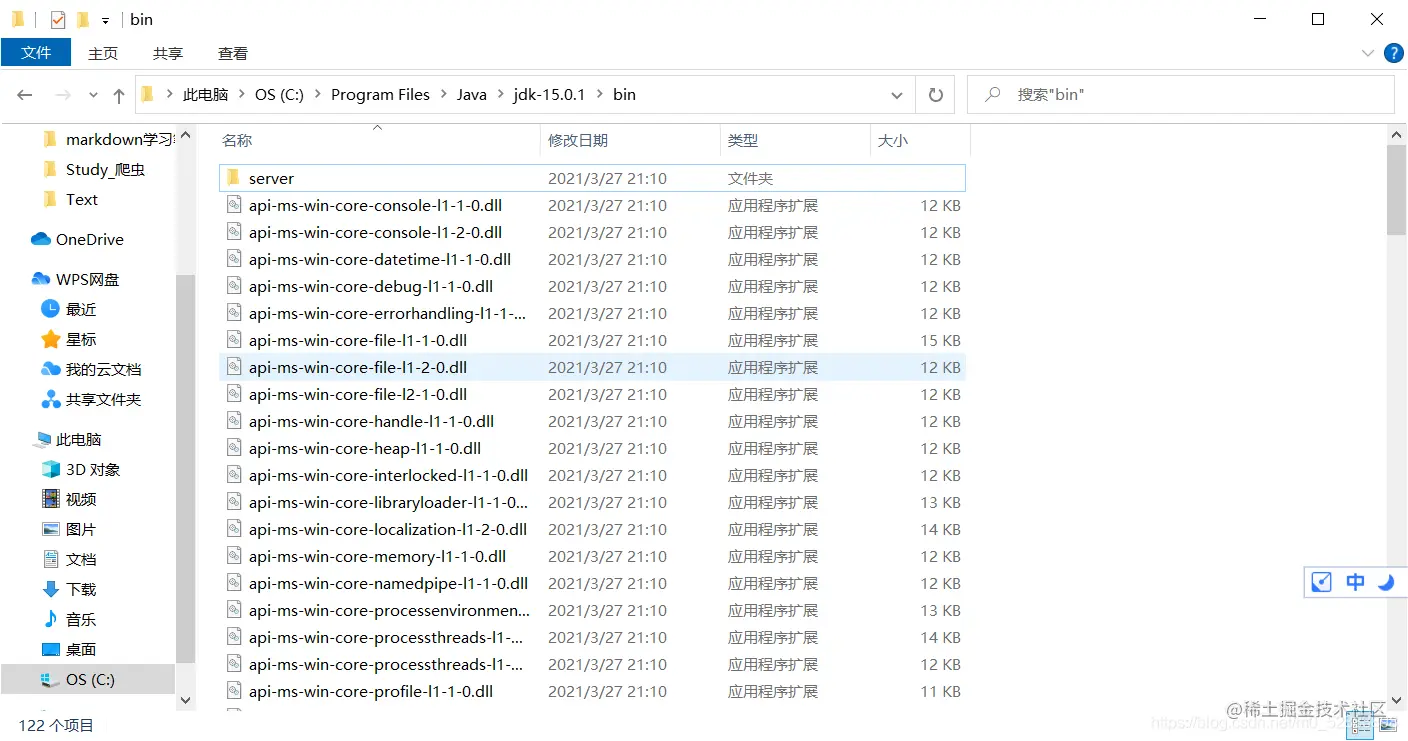1408x741 pixels.
Task: Select the 此电脑 computer icon in the sidebar
Action: pyautogui.click(x=41, y=439)
